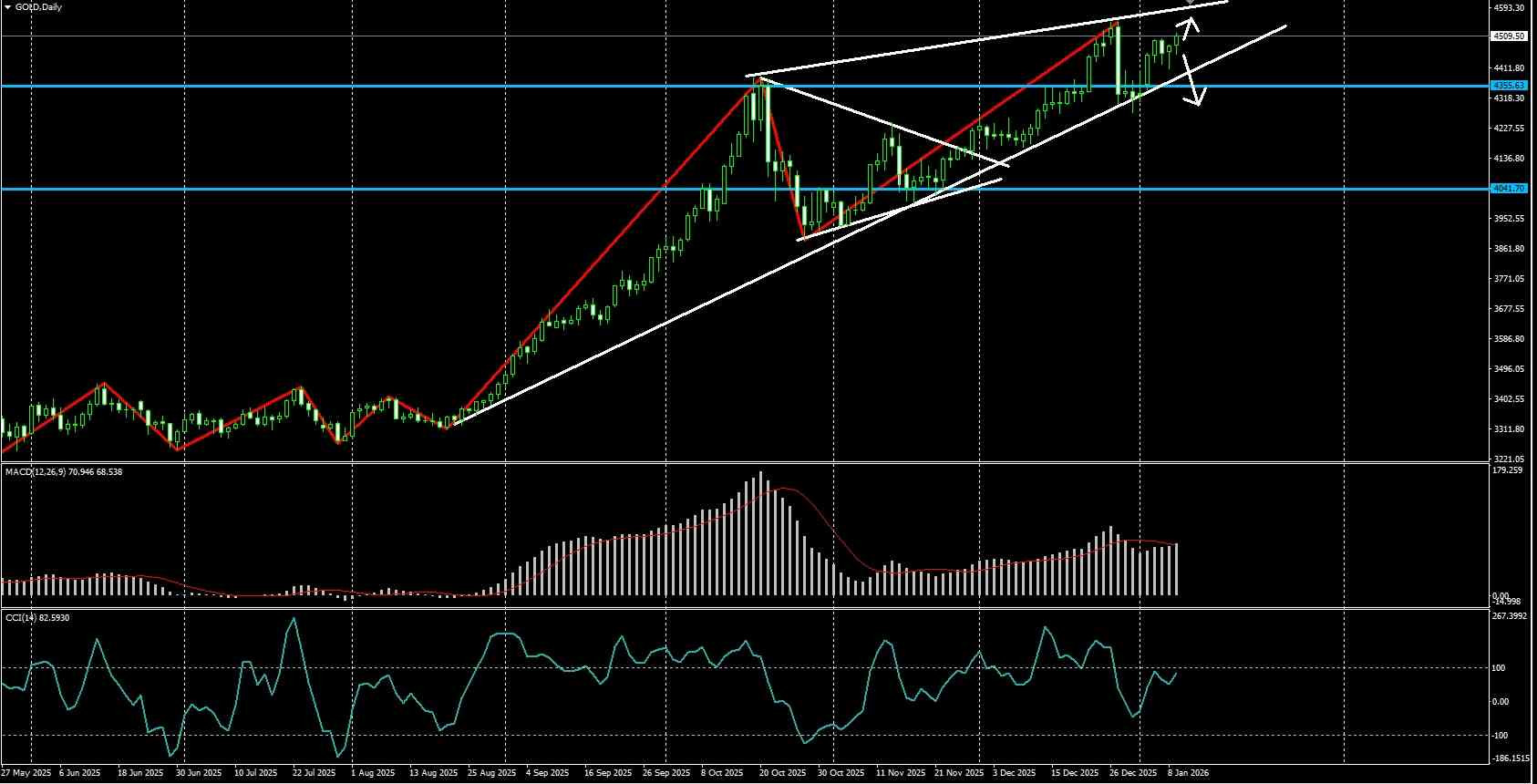
Task: Select the current price tag 4509.50
Action: click(x=1508, y=36)
